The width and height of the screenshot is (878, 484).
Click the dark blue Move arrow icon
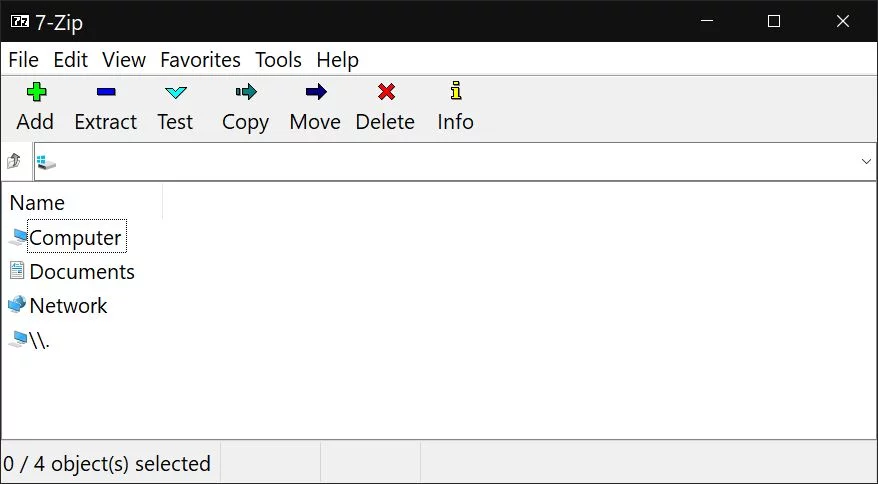316,92
